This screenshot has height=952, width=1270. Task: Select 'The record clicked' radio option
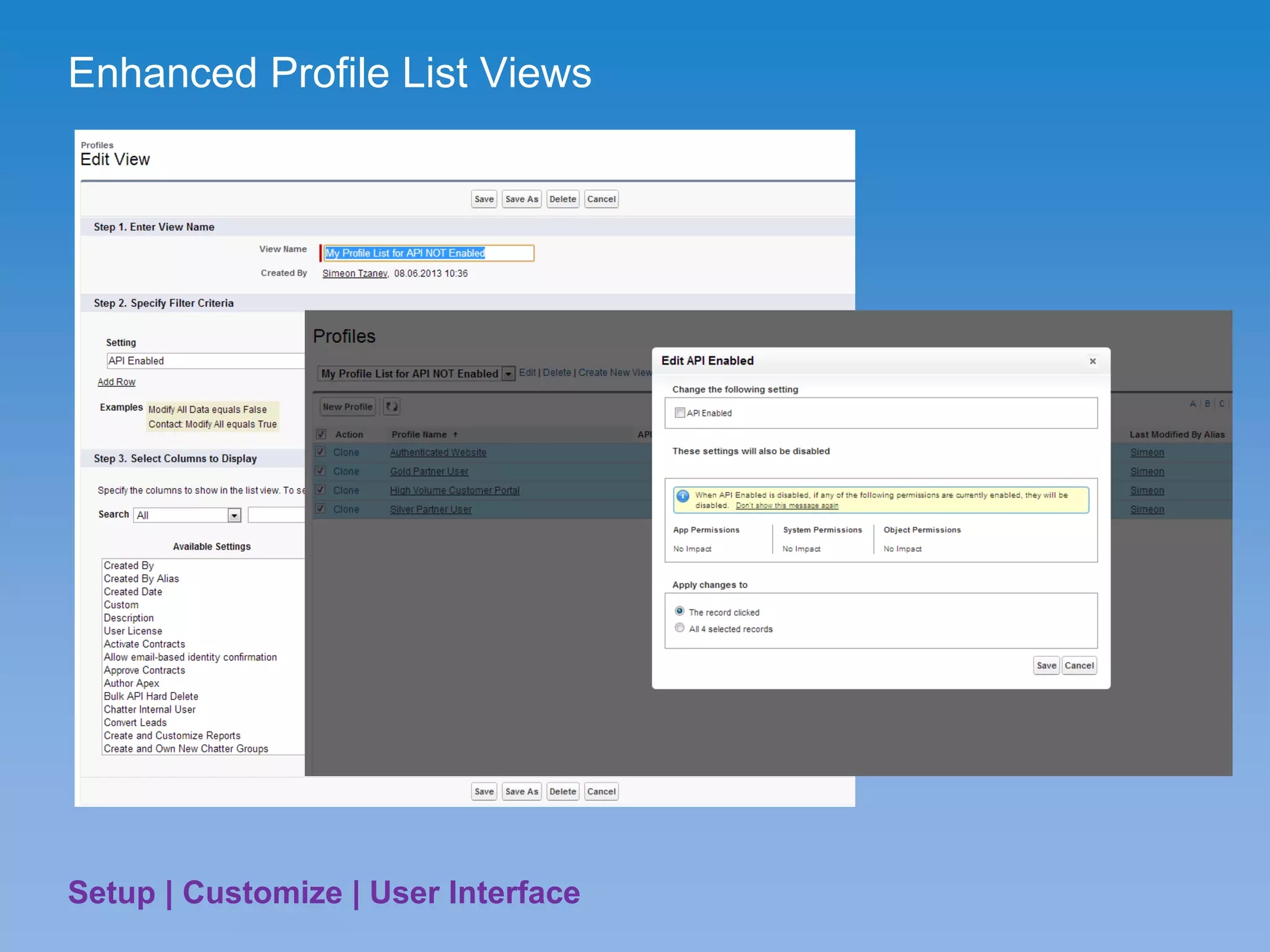680,611
